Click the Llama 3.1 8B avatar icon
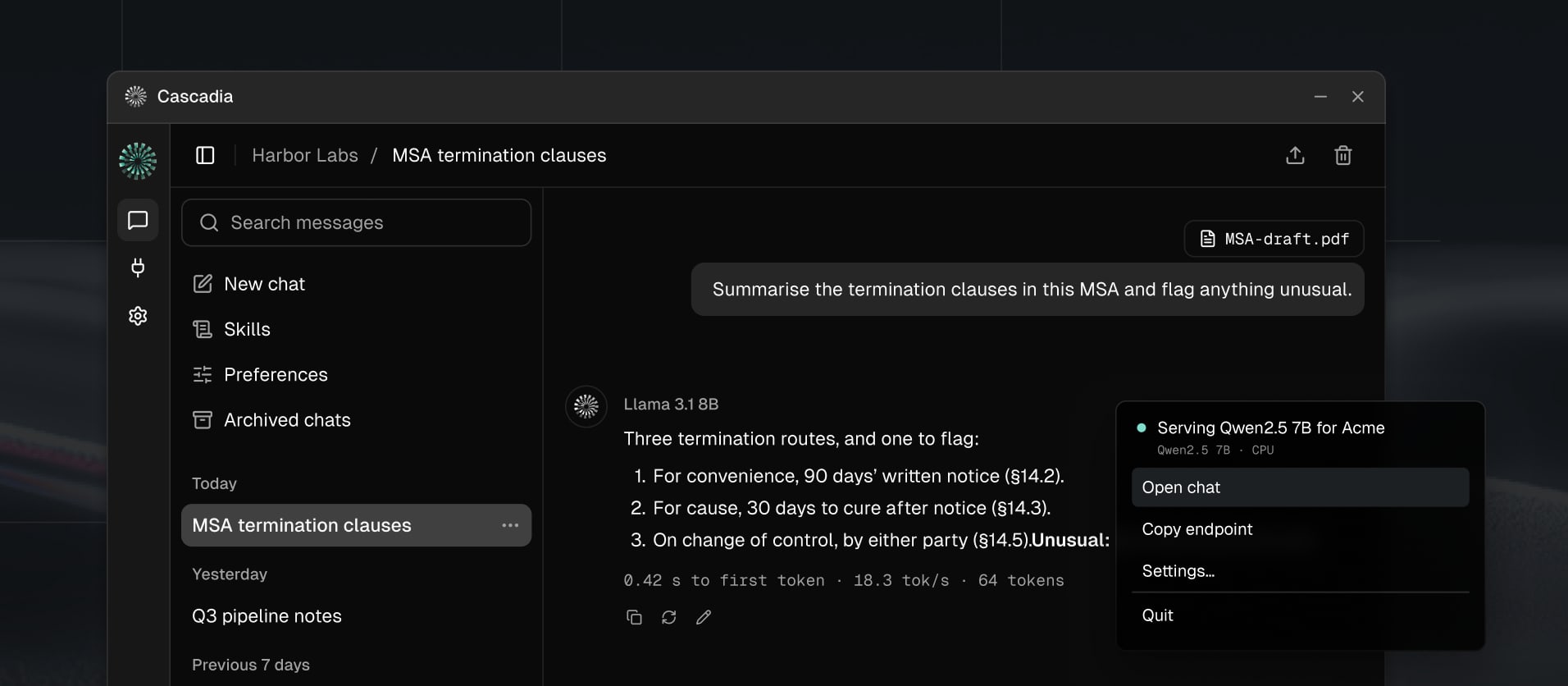 coord(586,406)
